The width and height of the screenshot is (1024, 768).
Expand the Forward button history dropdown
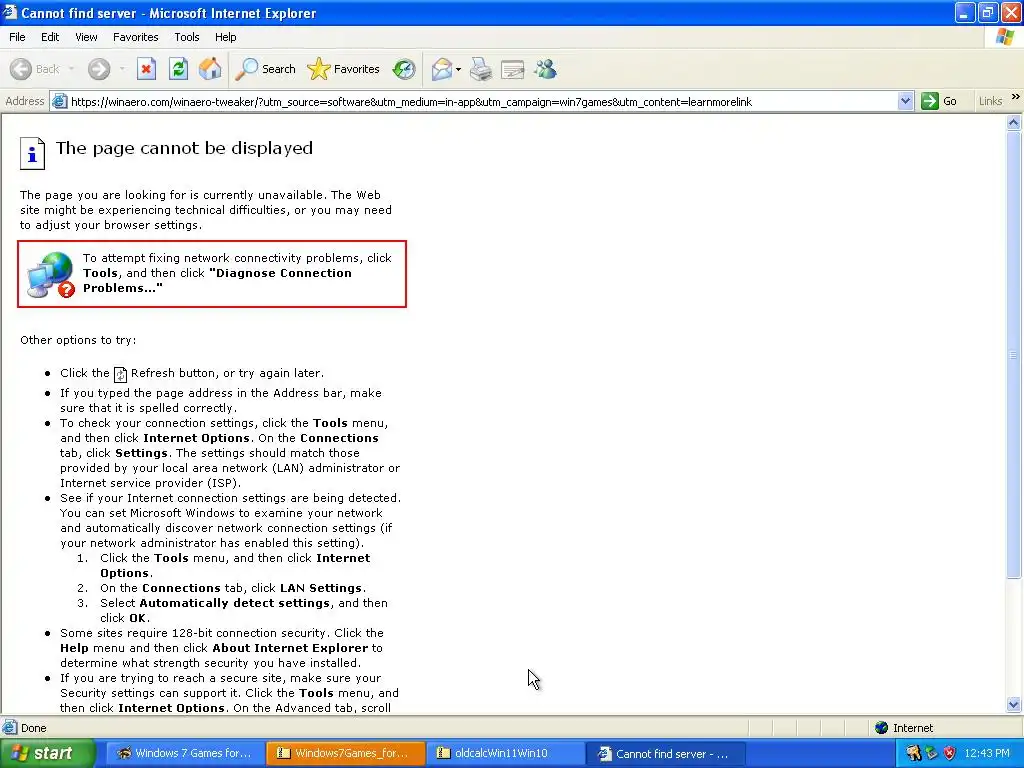coord(121,69)
